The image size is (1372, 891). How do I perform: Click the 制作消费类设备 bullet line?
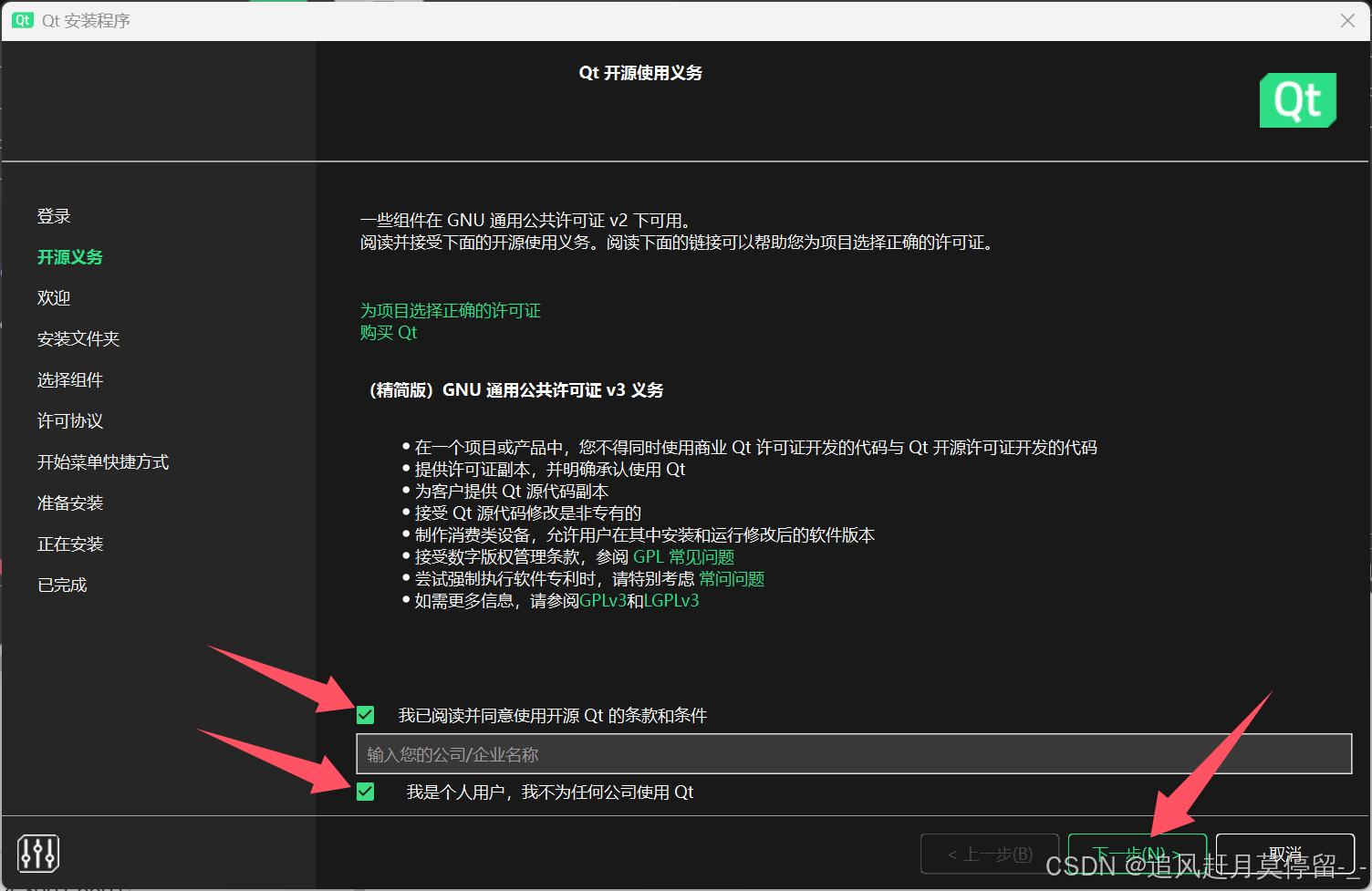(645, 535)
